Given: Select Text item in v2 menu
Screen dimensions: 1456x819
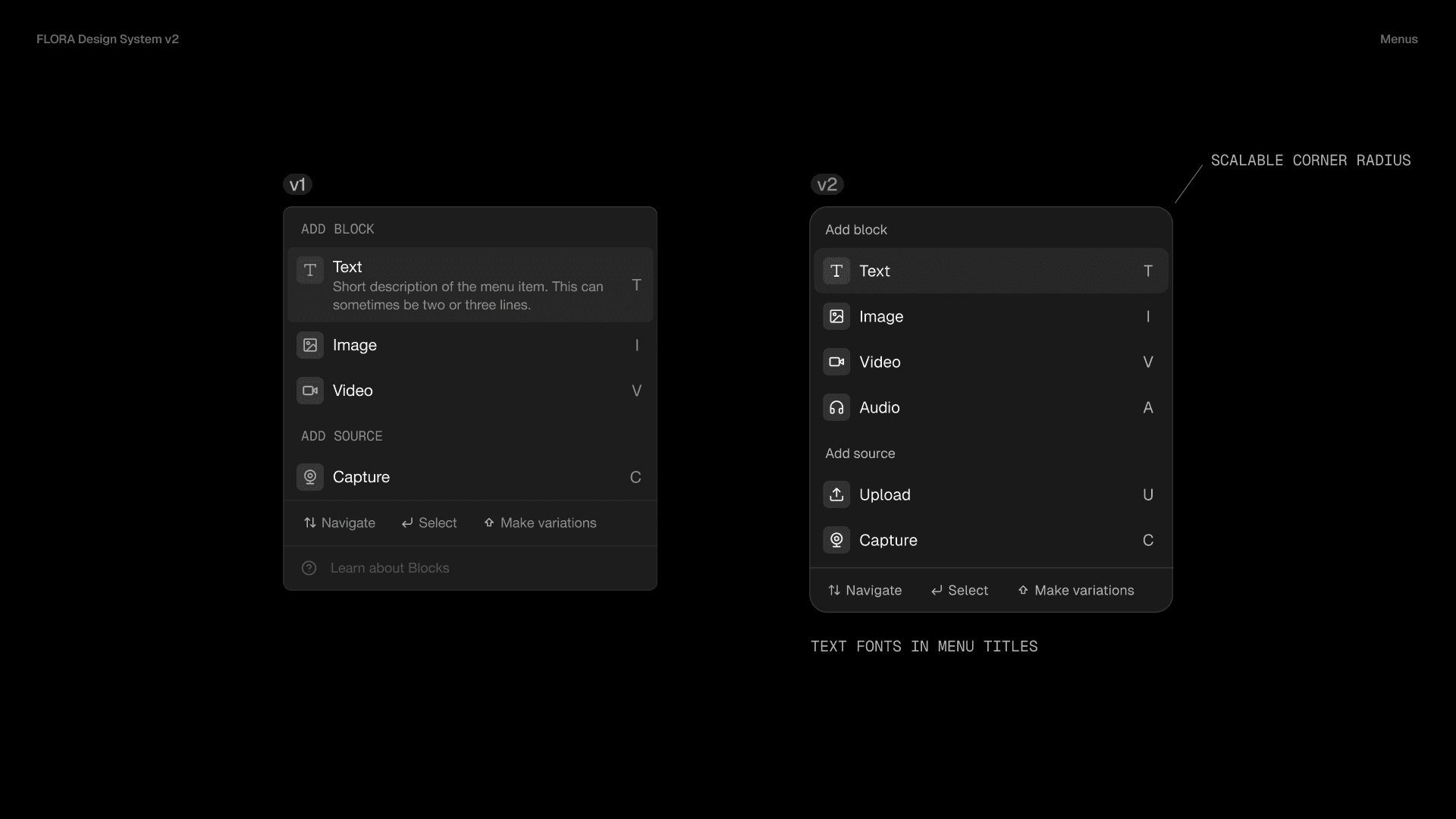Looking at the screenshot, I should click(x=990, y=271).
